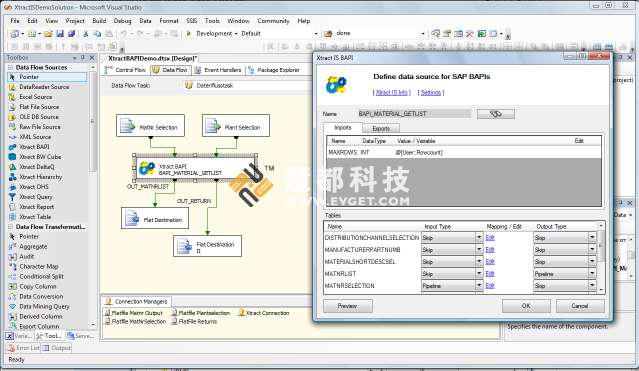Click the Save toolbar icon
The image size is (639, 371).
[60, 33]
